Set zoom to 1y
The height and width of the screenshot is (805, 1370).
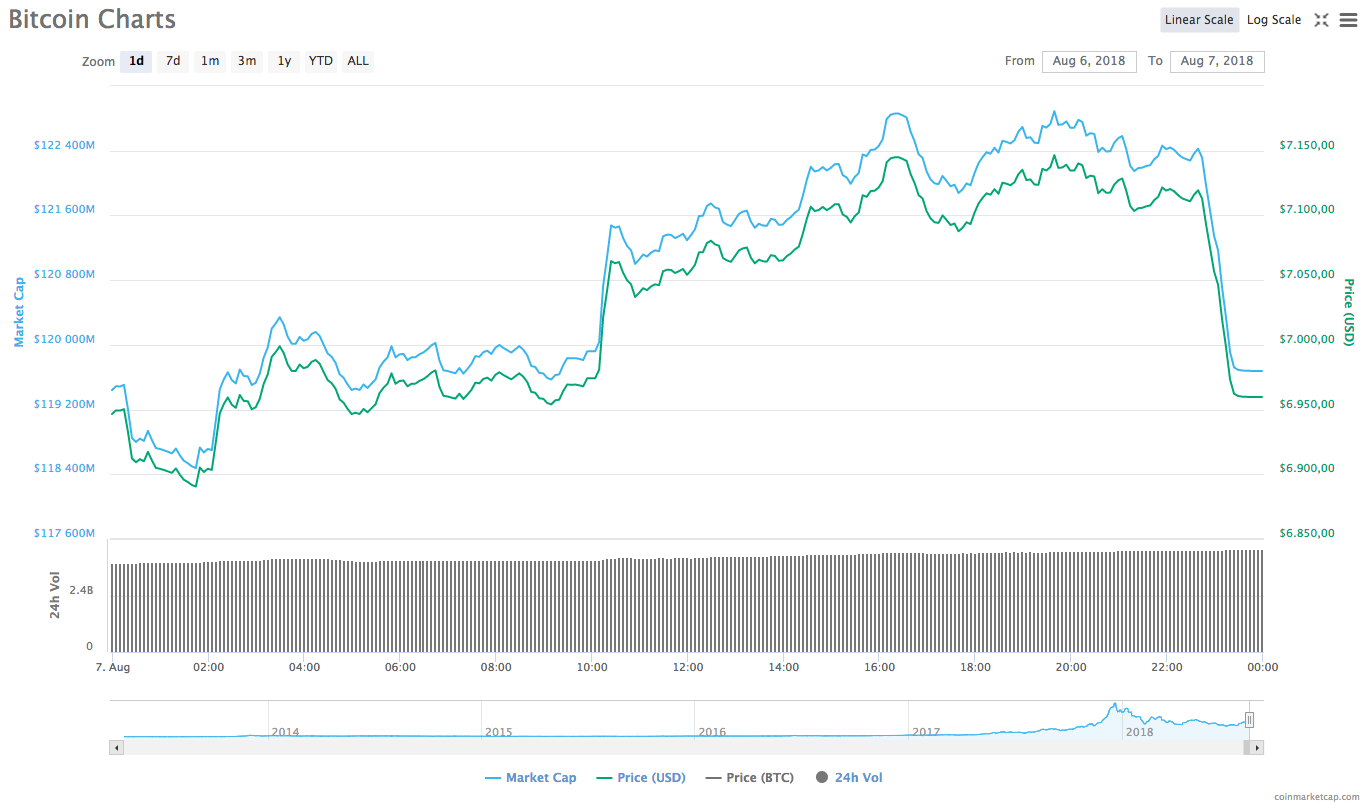[x=284, y=61]
